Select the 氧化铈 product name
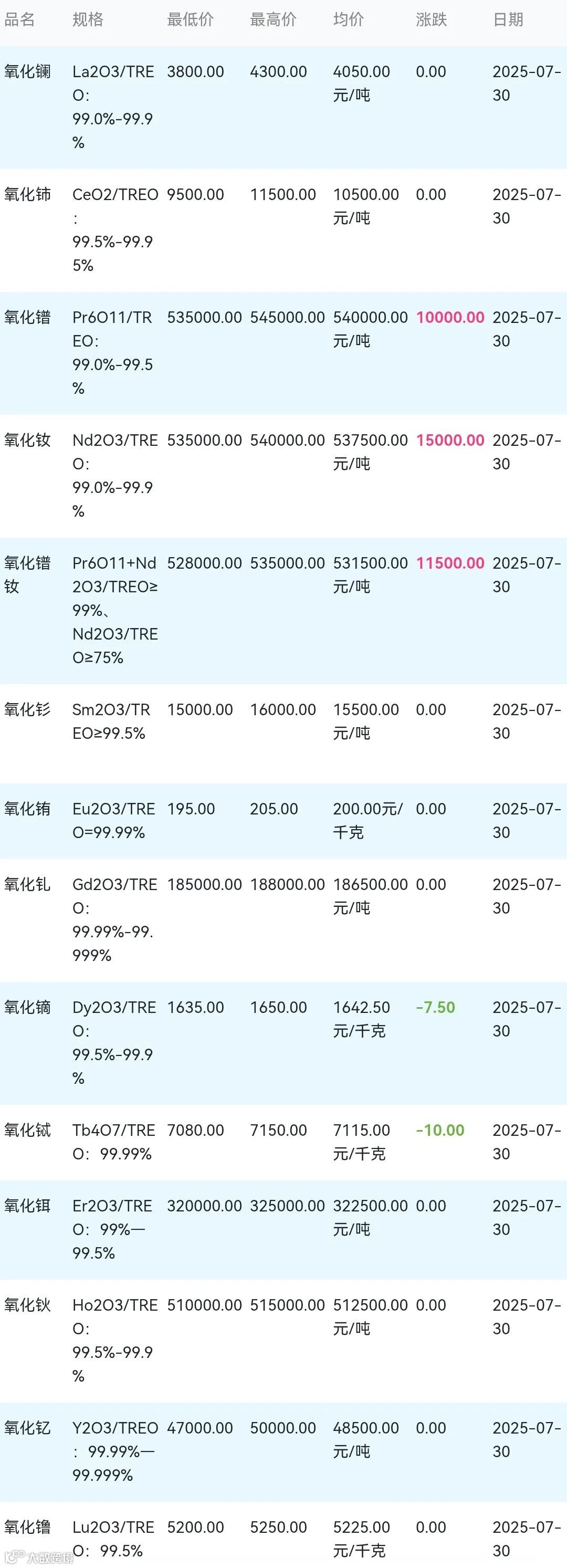This screenshot has height=1568, width=567. (27, 195)
